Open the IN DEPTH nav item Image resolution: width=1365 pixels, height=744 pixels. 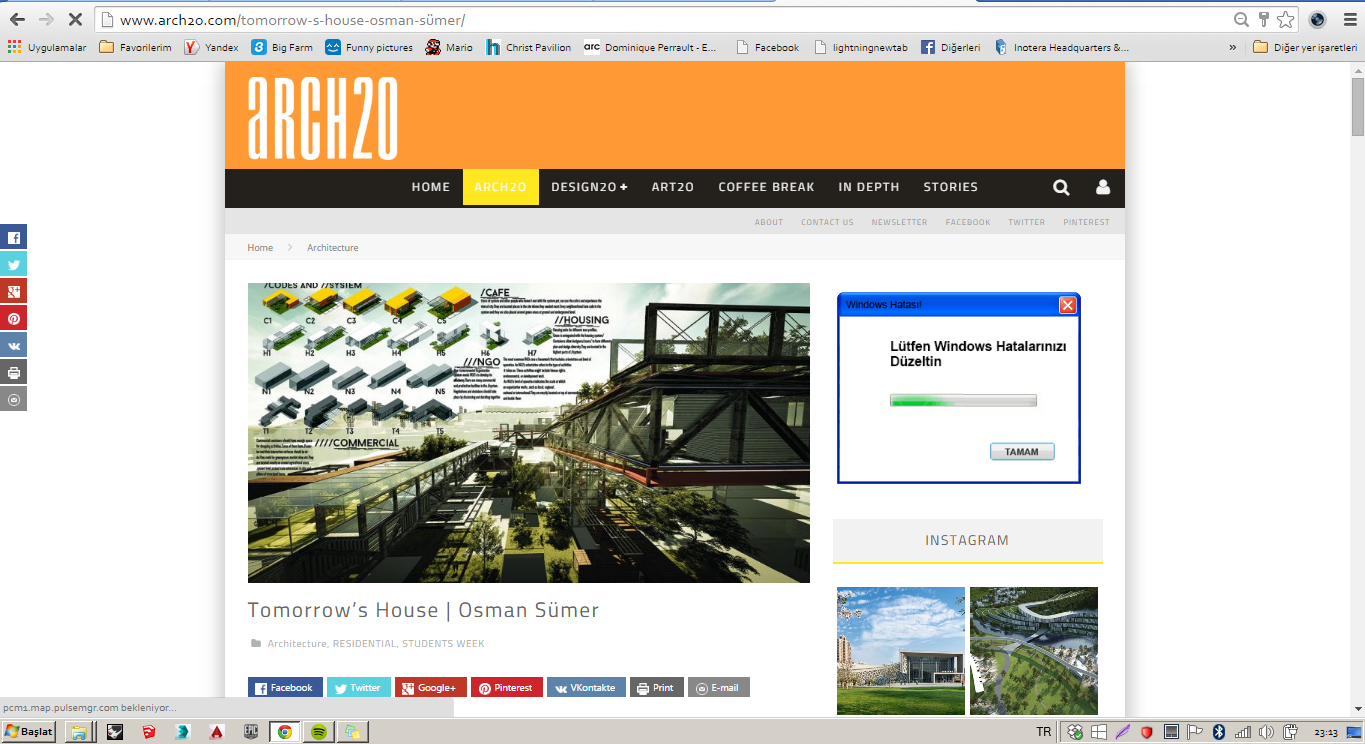click(x=869, y=187)
